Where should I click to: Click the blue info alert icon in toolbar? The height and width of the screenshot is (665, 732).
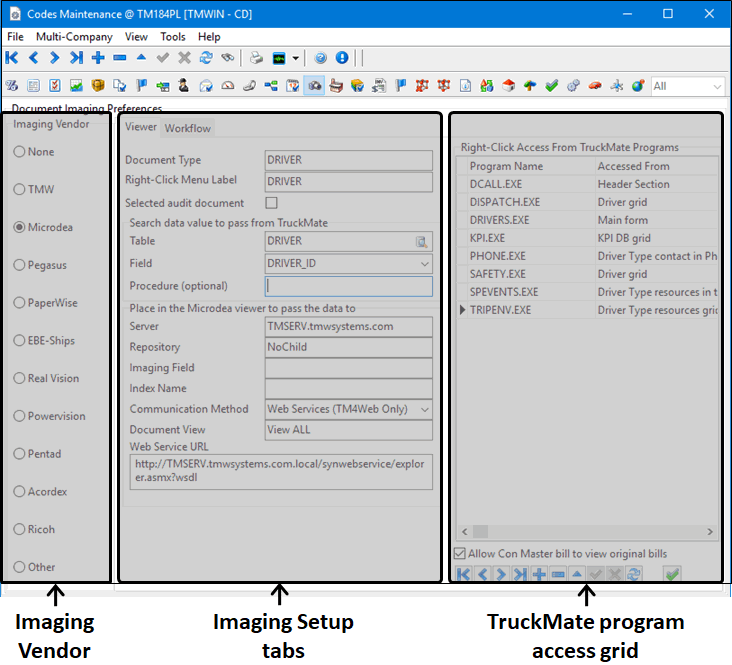(342, 58)
